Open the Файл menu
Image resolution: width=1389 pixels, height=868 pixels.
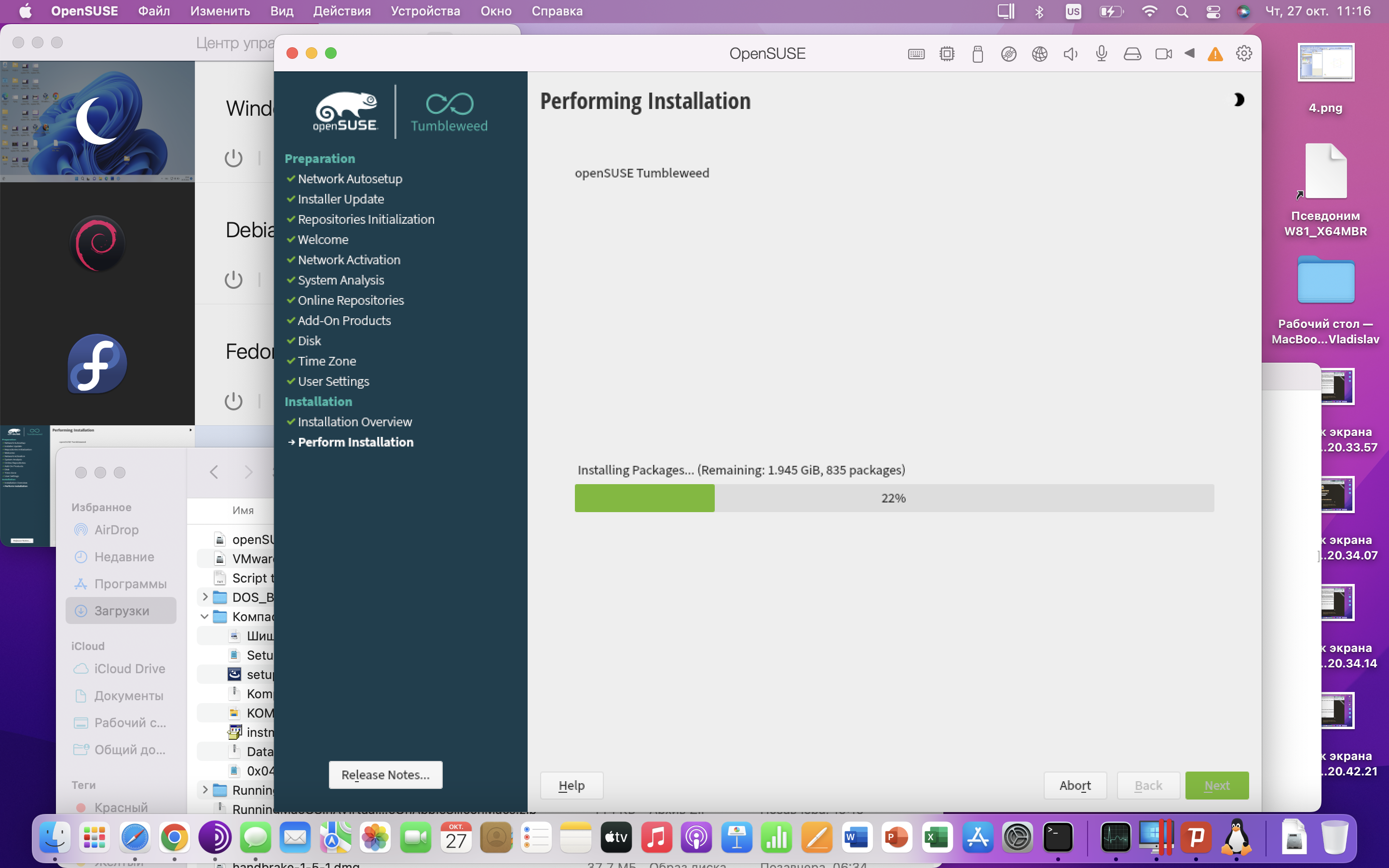(x=154, y=11)
